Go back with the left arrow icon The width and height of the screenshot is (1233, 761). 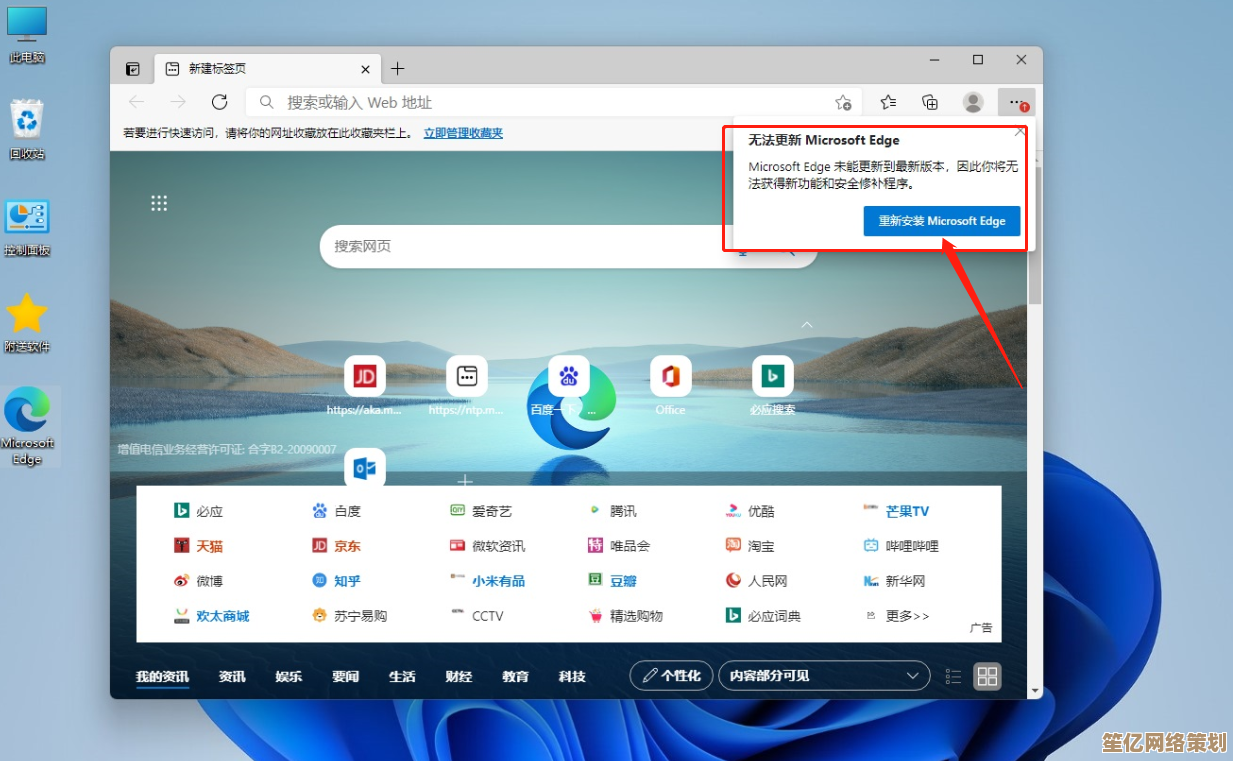coord(137,102)
